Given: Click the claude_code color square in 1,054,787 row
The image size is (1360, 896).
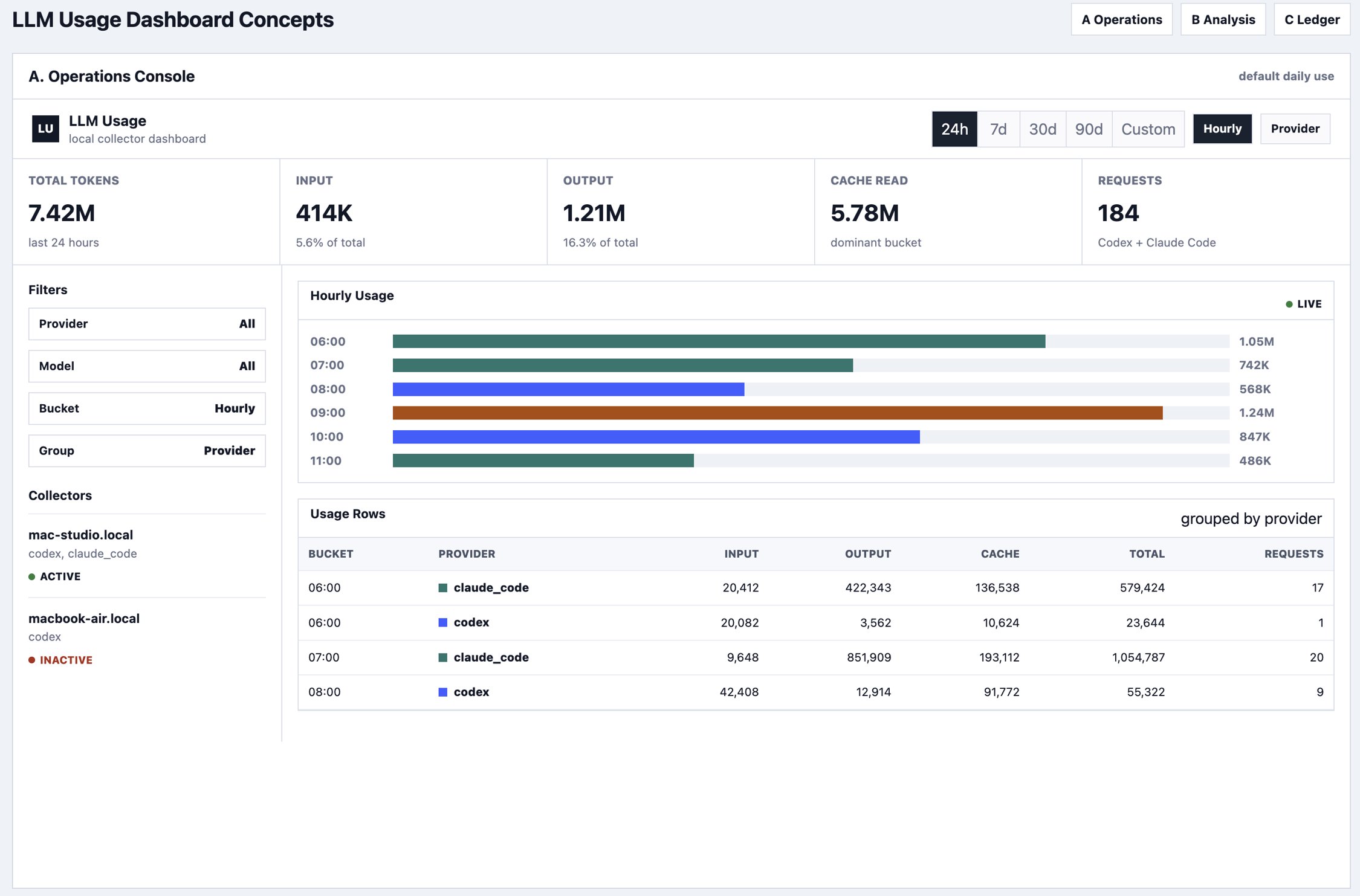Looking at the screenshot, I should pyautogui.click(x=442, y=657).
